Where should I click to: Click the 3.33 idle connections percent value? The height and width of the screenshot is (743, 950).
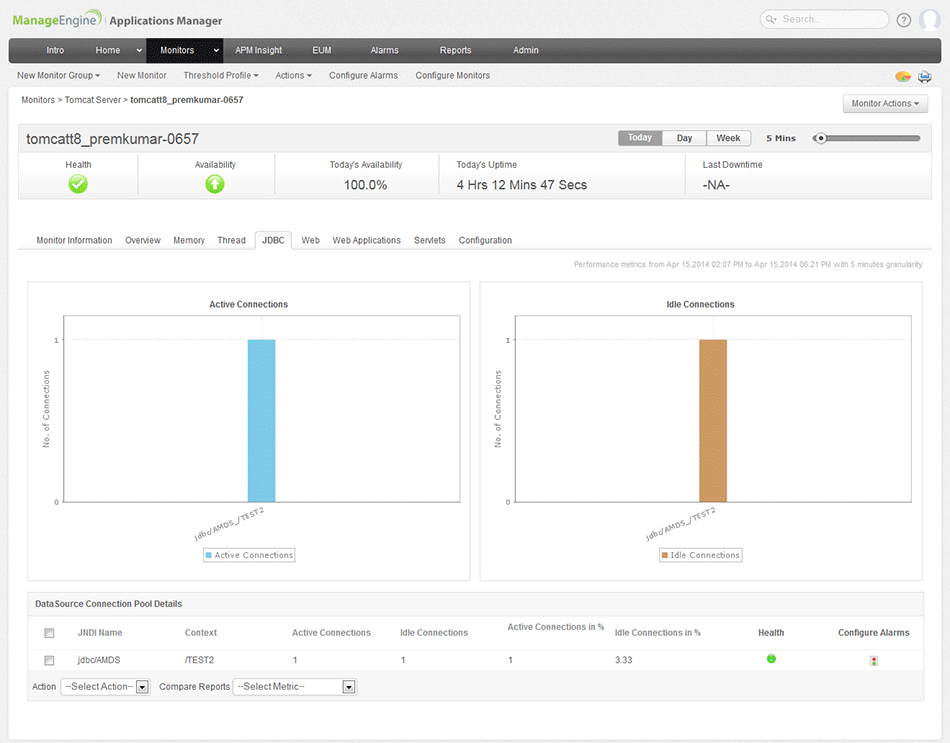coord(623,660)
